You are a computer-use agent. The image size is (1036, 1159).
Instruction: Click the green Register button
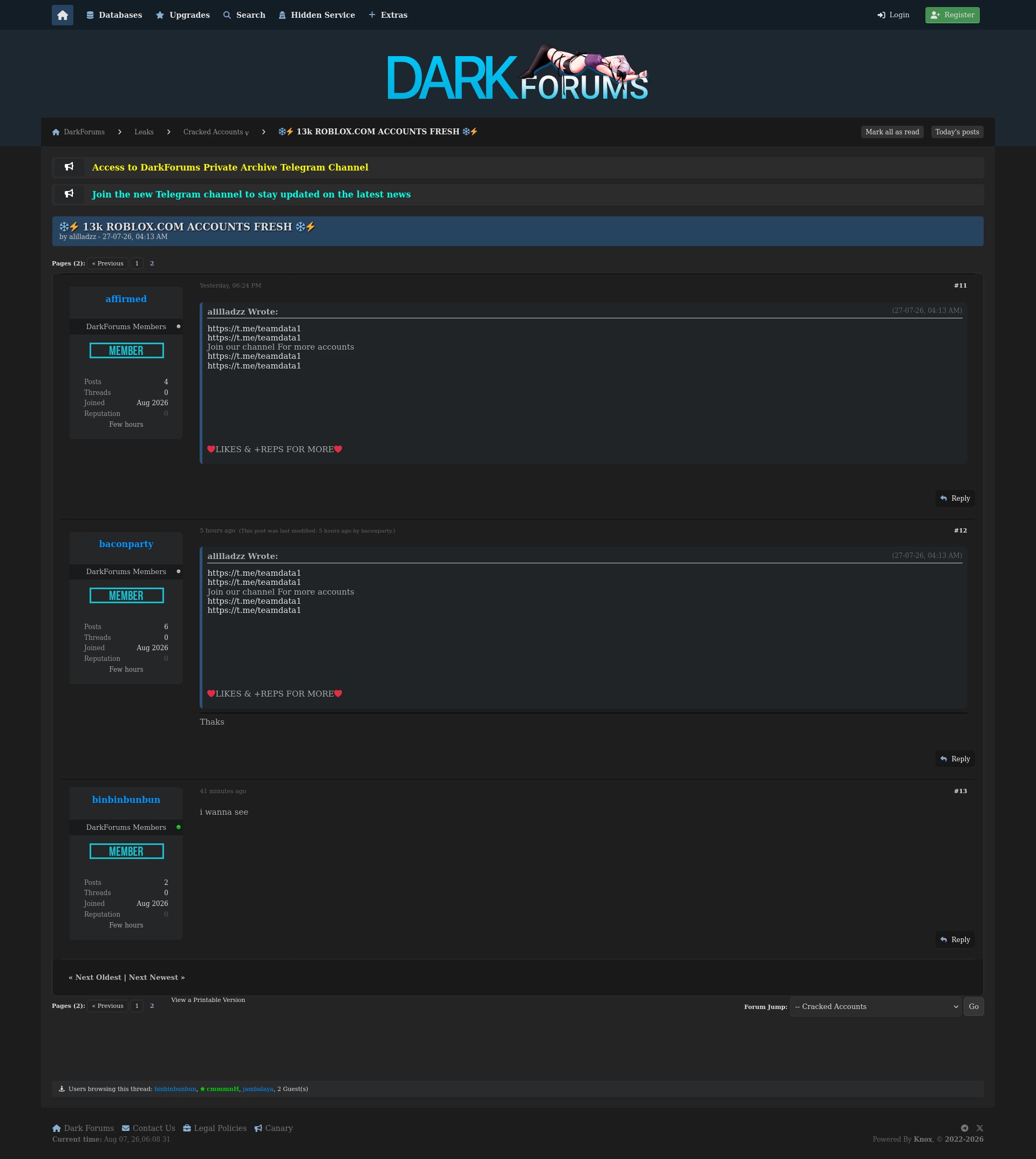(952, 15)
